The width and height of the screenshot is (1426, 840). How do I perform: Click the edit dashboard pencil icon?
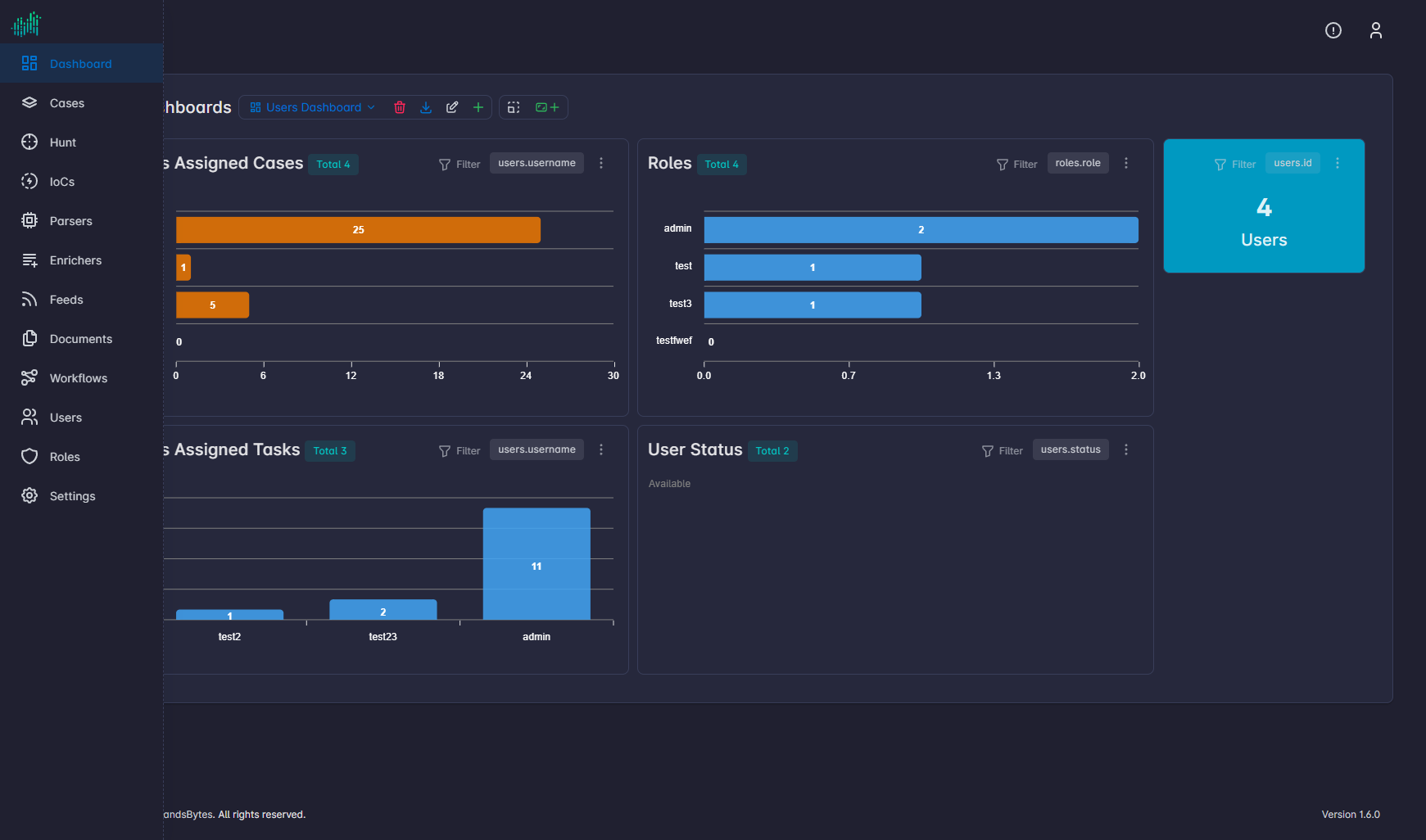point(452,107)
